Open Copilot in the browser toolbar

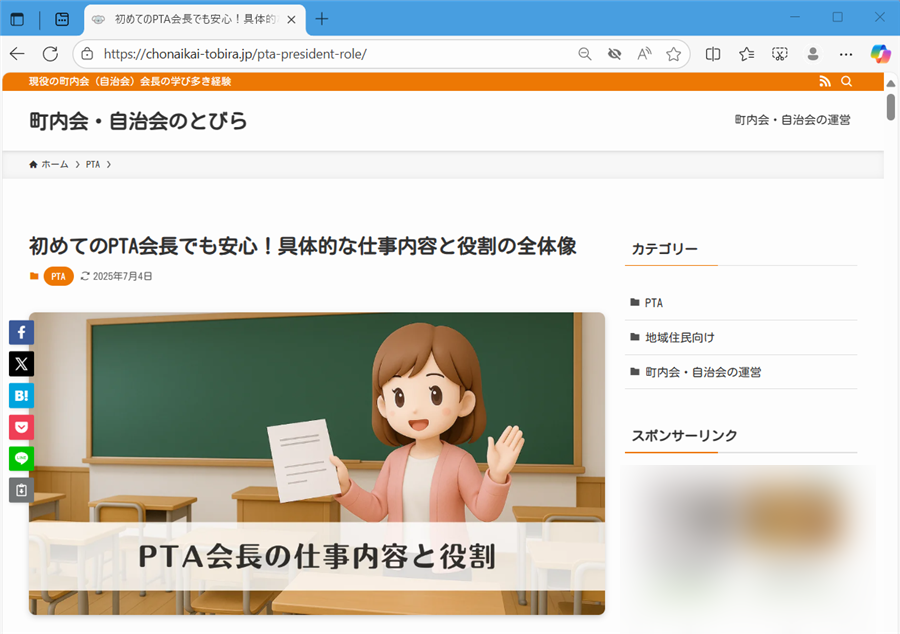point(879,54)
